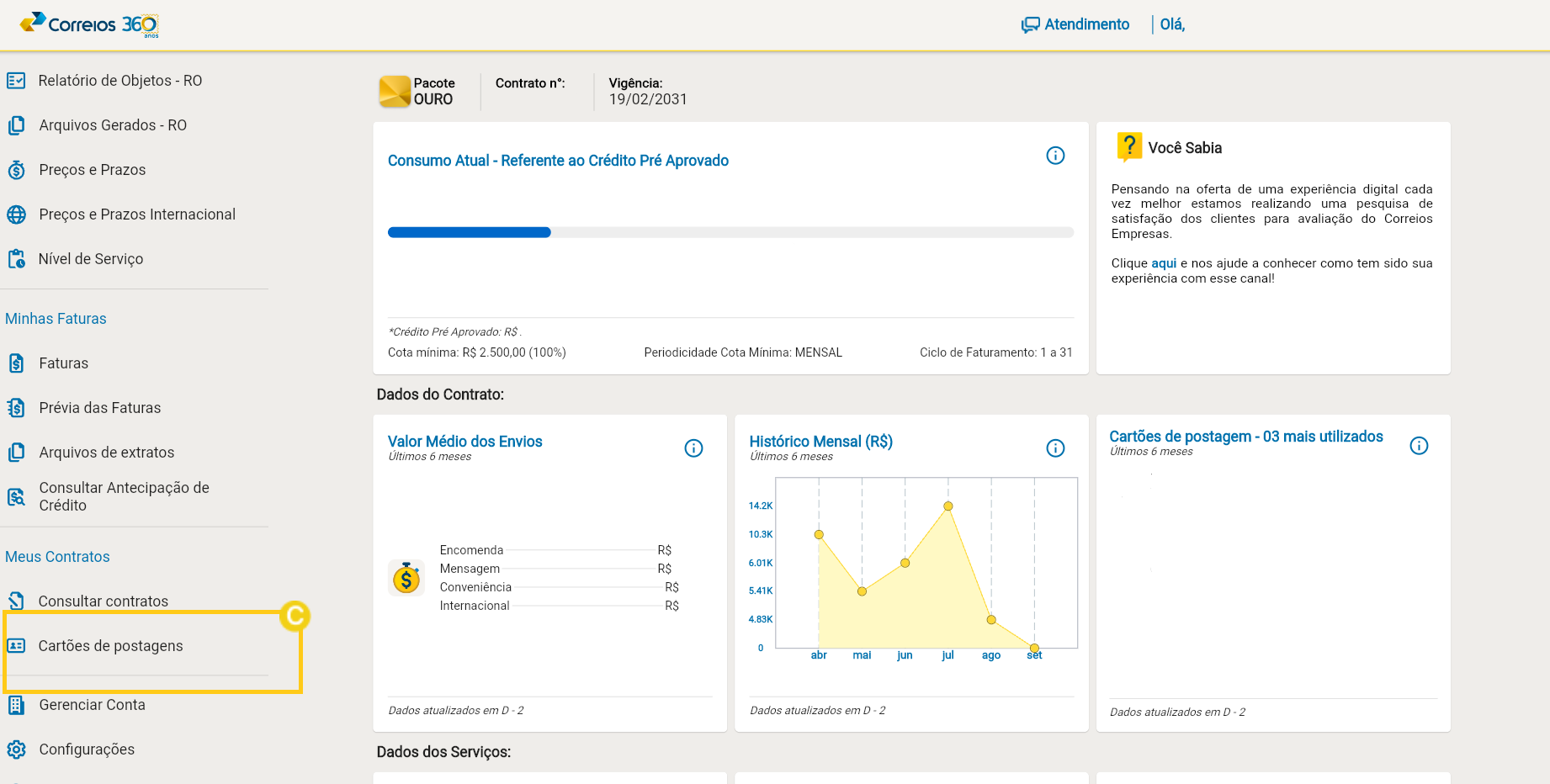
Task: Click the Internacional row in Valor Médio
Action: (559, 606)
